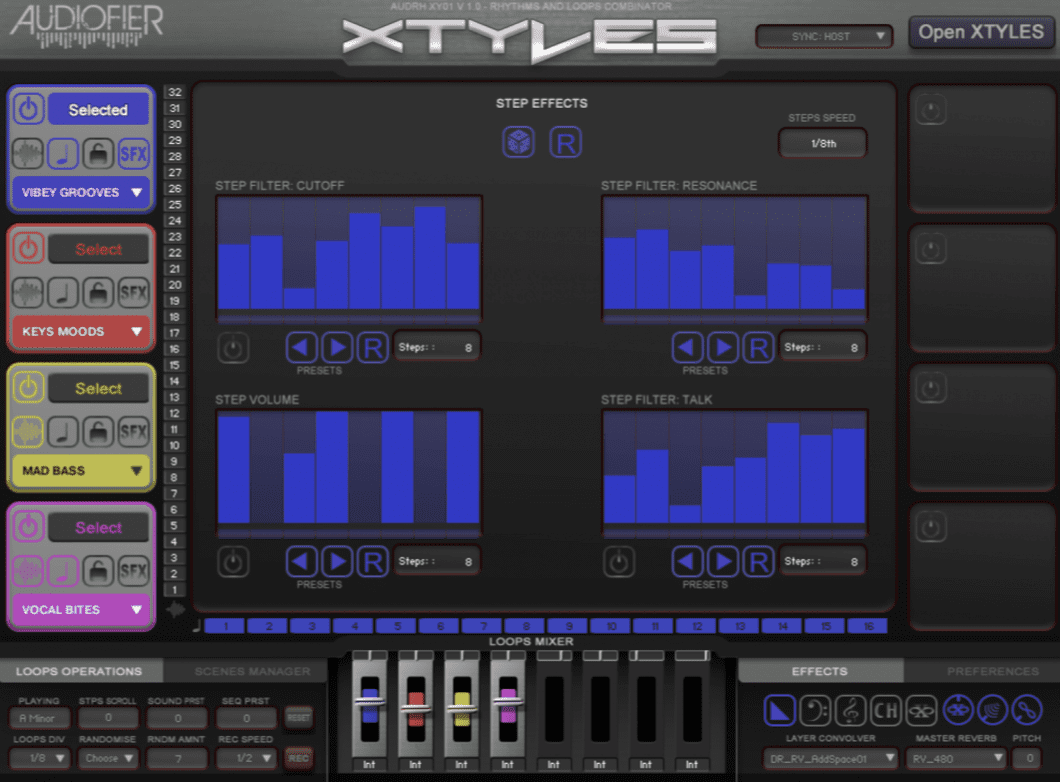
Task: Open the Rec Speed 1/2 dropdown
Action: (246, 758)
